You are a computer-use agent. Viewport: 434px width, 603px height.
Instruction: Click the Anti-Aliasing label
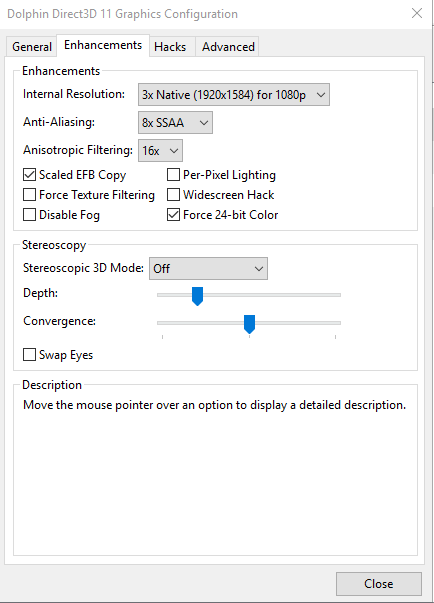tap(59, 122)
